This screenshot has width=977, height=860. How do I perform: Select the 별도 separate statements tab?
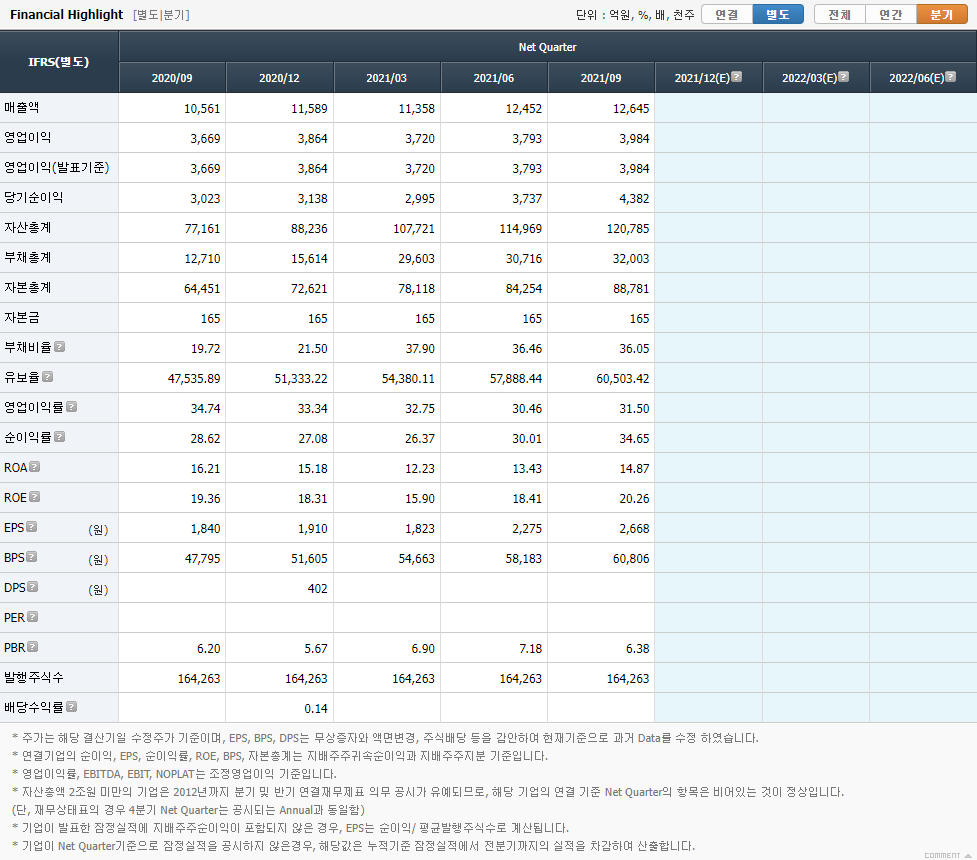pyautogui.click(x=778, y=14)
